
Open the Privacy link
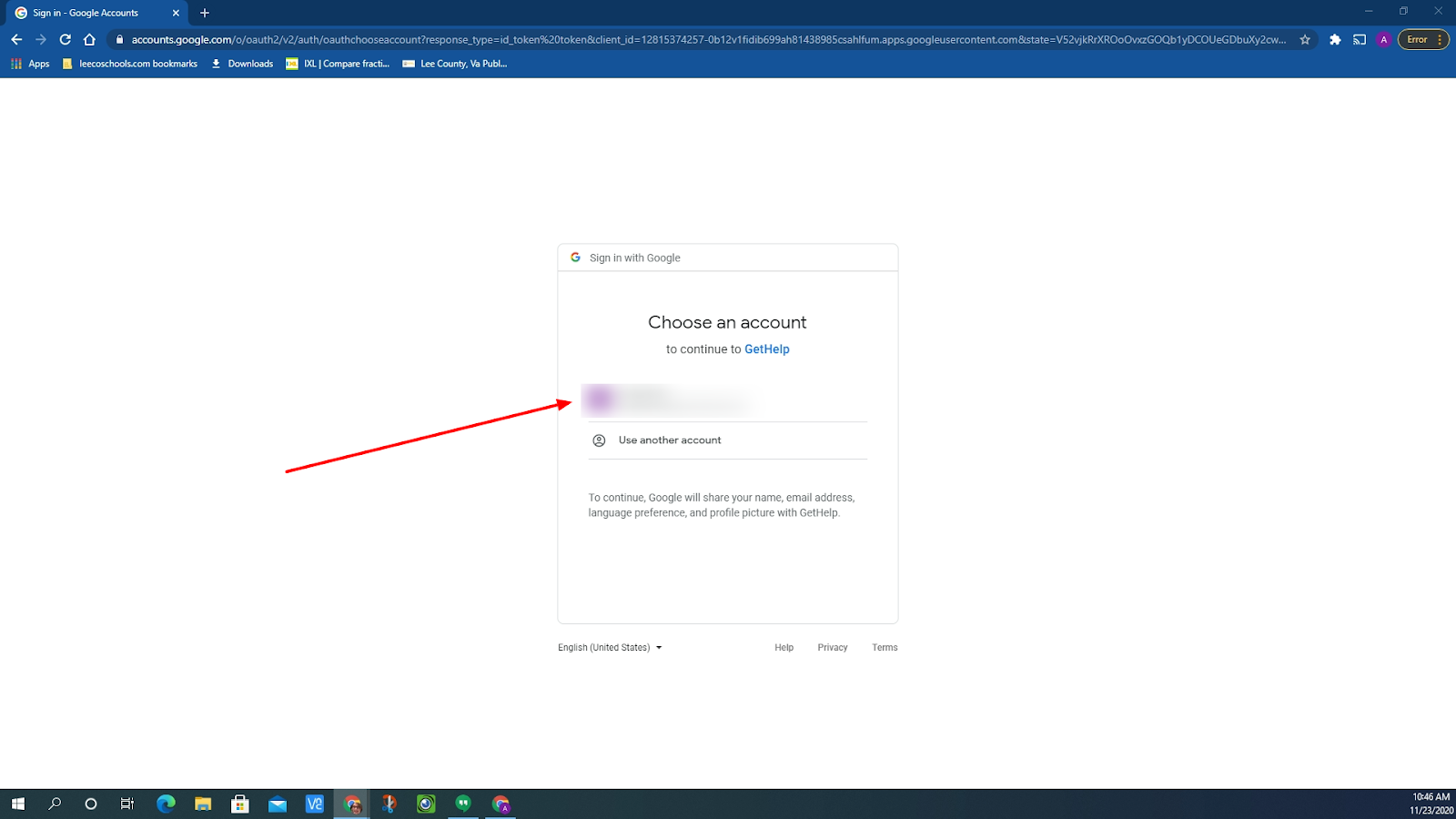tap(833, 648)
